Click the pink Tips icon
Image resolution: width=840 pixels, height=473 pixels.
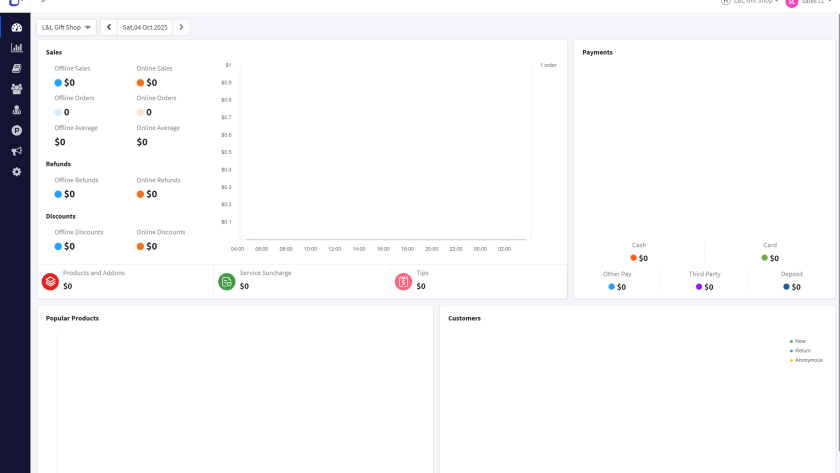pos(403,282)
